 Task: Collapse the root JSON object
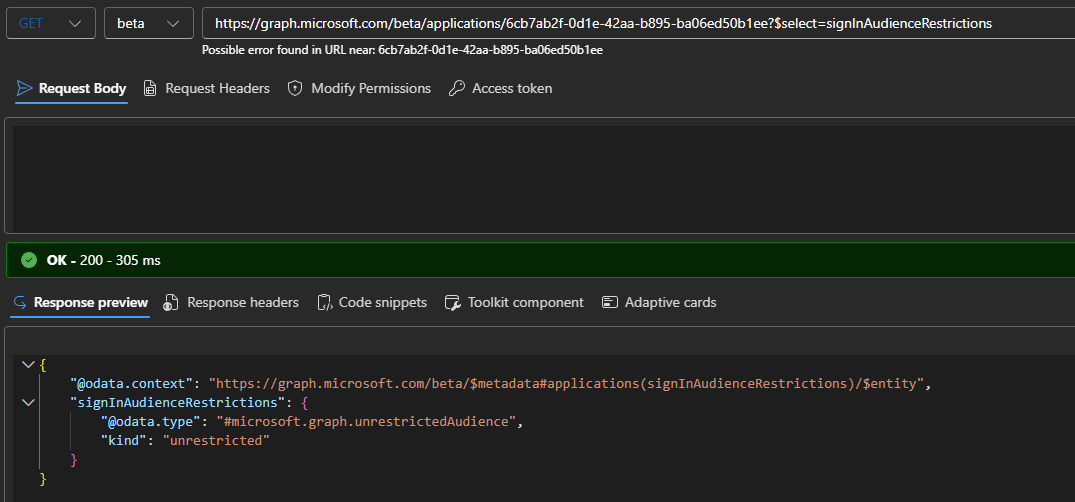(x=27, y=365)
